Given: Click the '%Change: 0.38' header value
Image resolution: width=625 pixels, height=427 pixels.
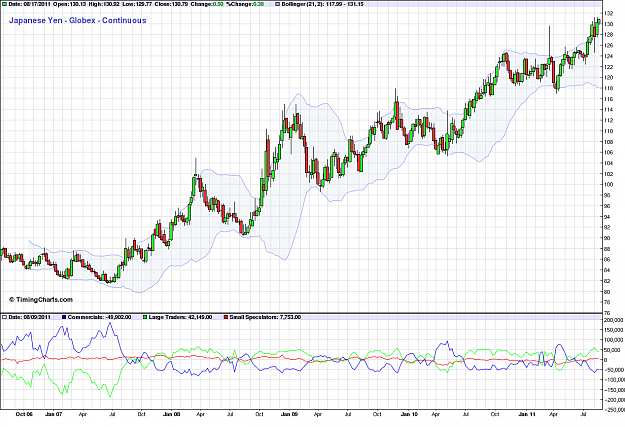Looking at the screenshot, I should (244, 4).
